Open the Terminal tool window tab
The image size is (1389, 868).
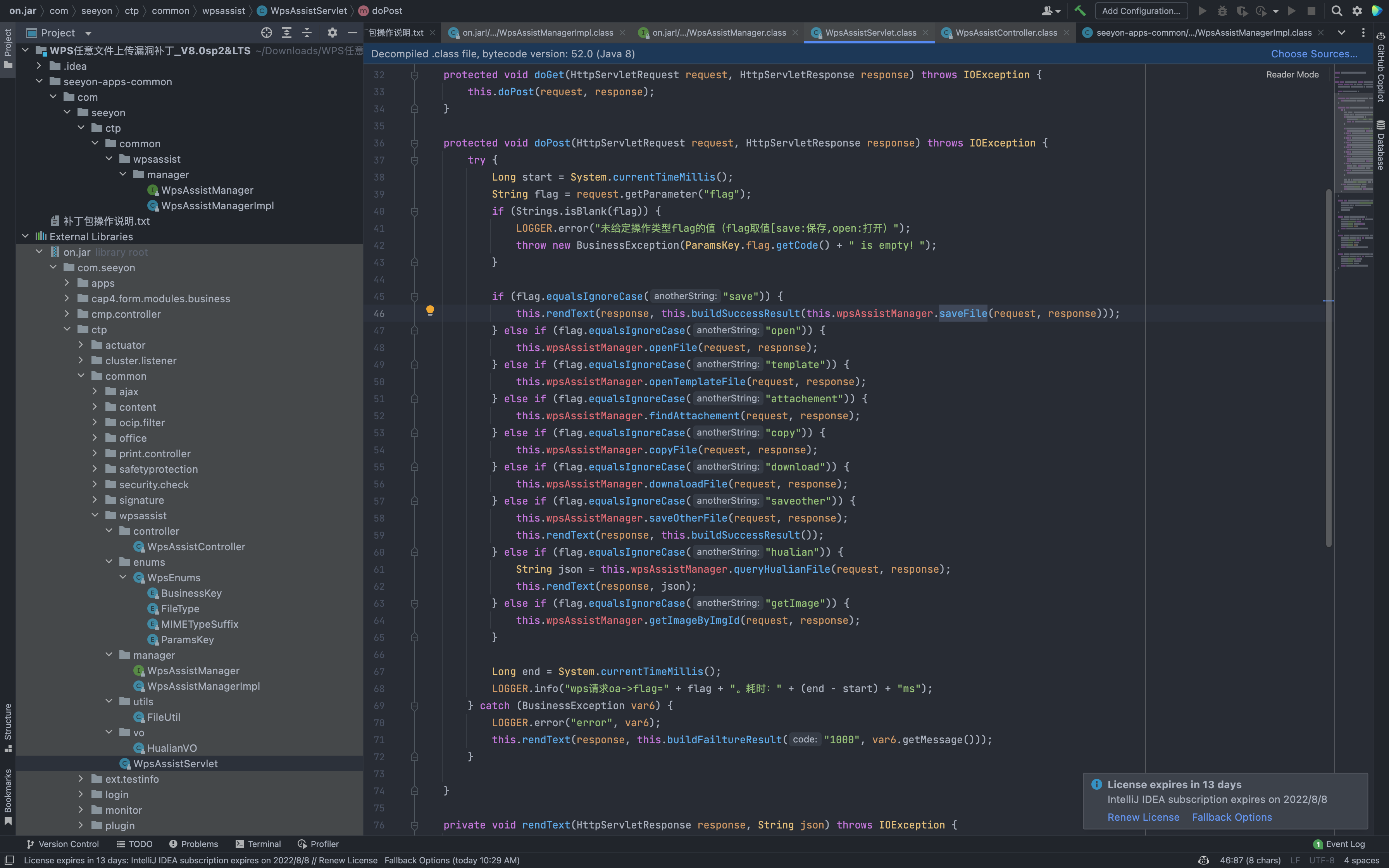click(x=258, y=844)
